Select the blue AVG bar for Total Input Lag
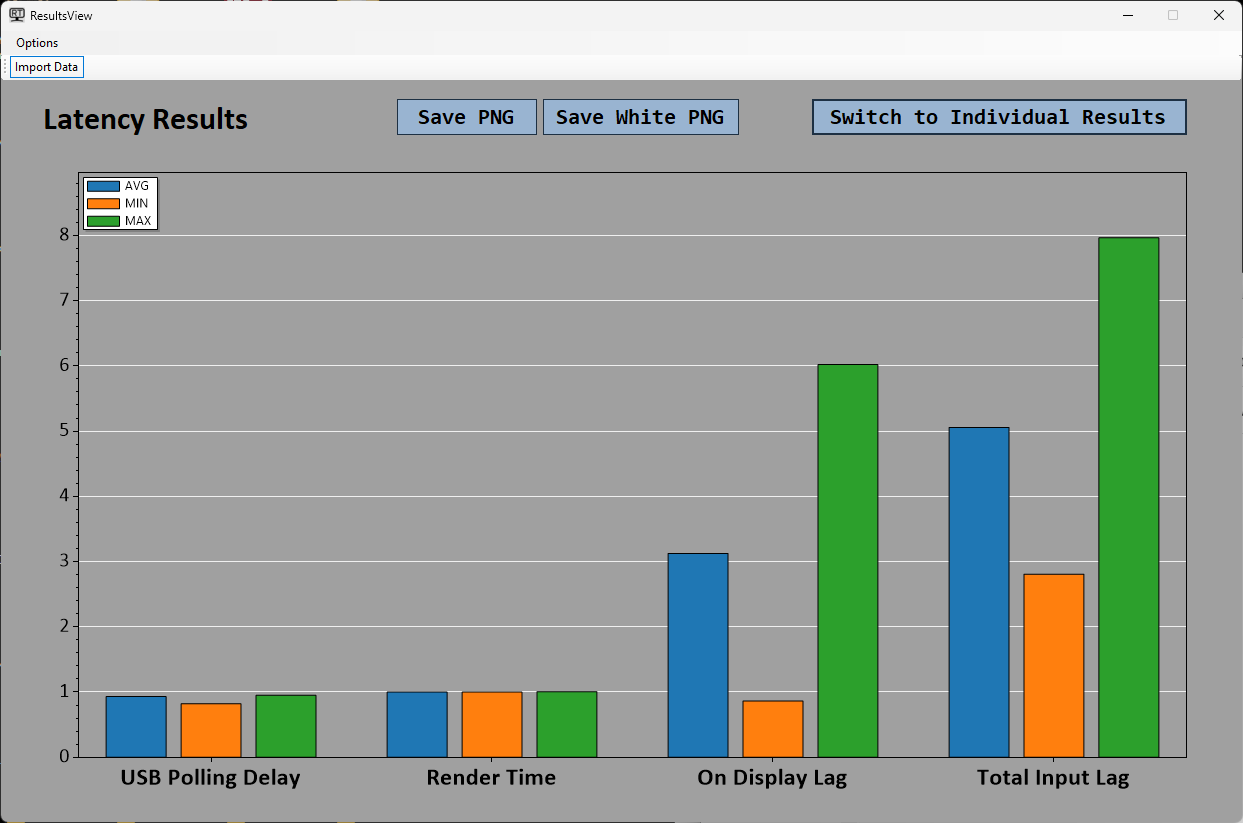The width and height of the screenshot is (1243, 823). click(978, 592)
